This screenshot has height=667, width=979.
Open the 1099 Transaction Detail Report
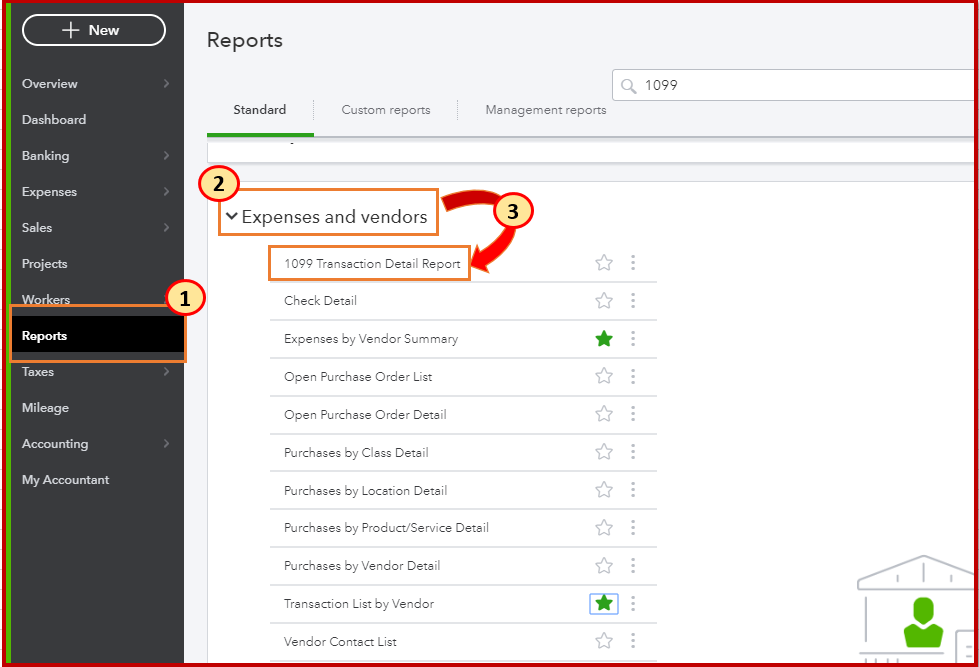point(372,264)
